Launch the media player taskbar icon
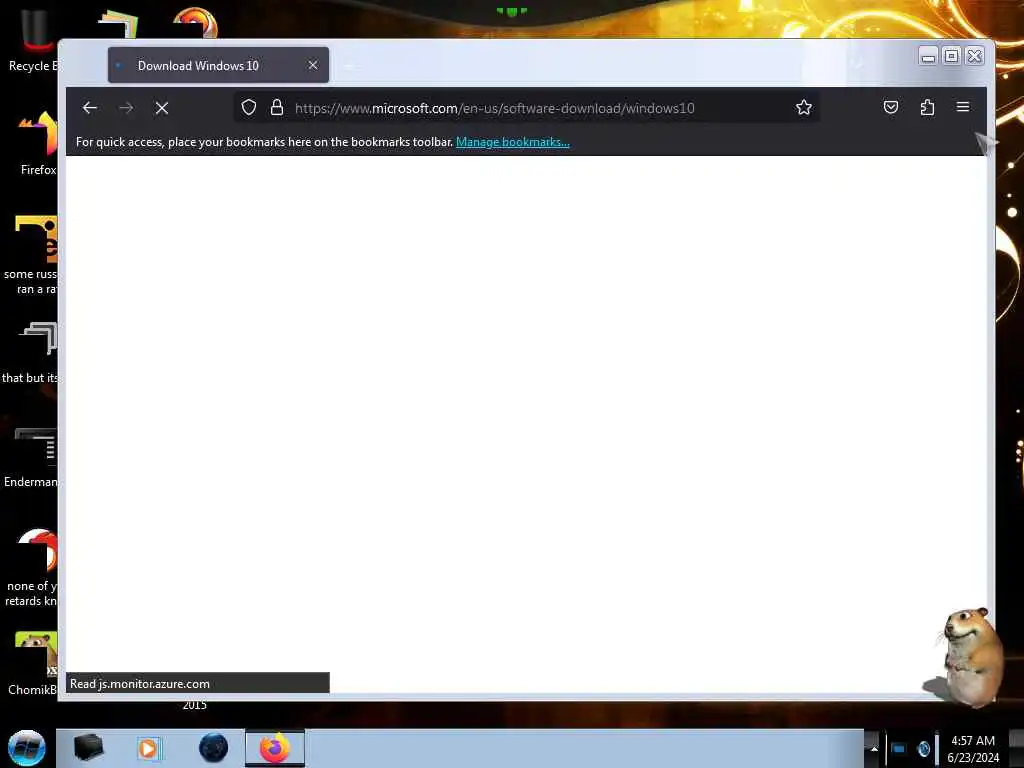Screen dimensions: 1024x768 [x=148, y=748]
